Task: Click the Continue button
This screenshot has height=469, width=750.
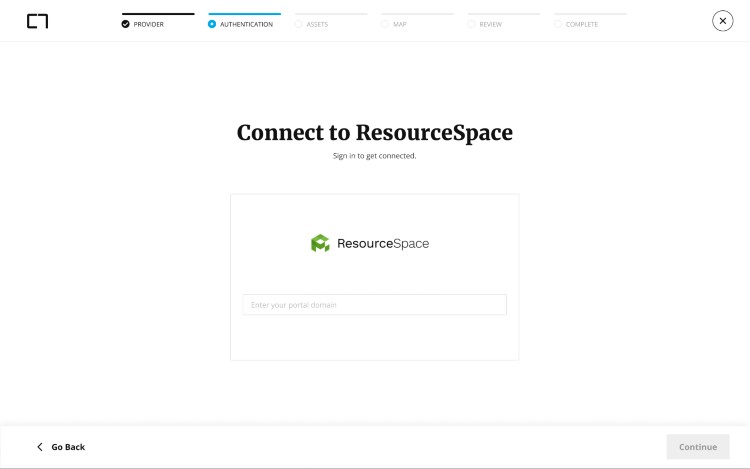Action: [x=698, y=447]
